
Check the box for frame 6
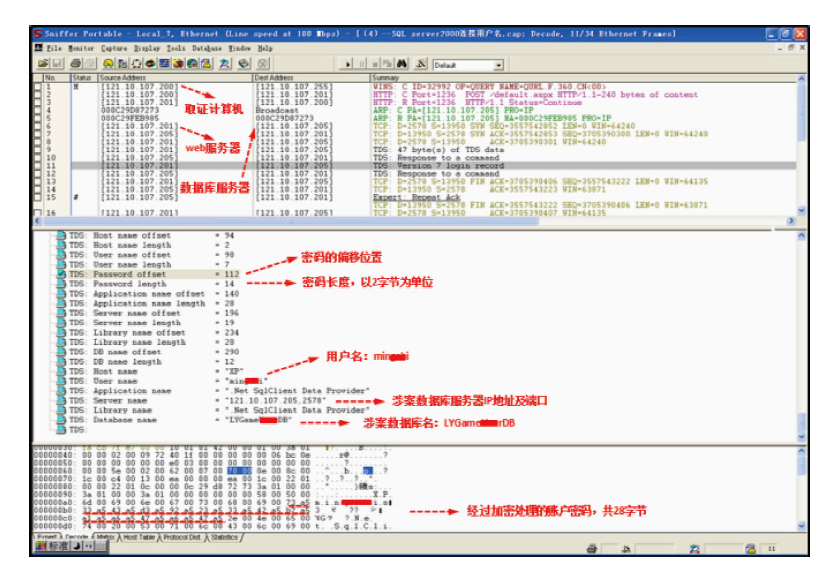pos(38,126)
